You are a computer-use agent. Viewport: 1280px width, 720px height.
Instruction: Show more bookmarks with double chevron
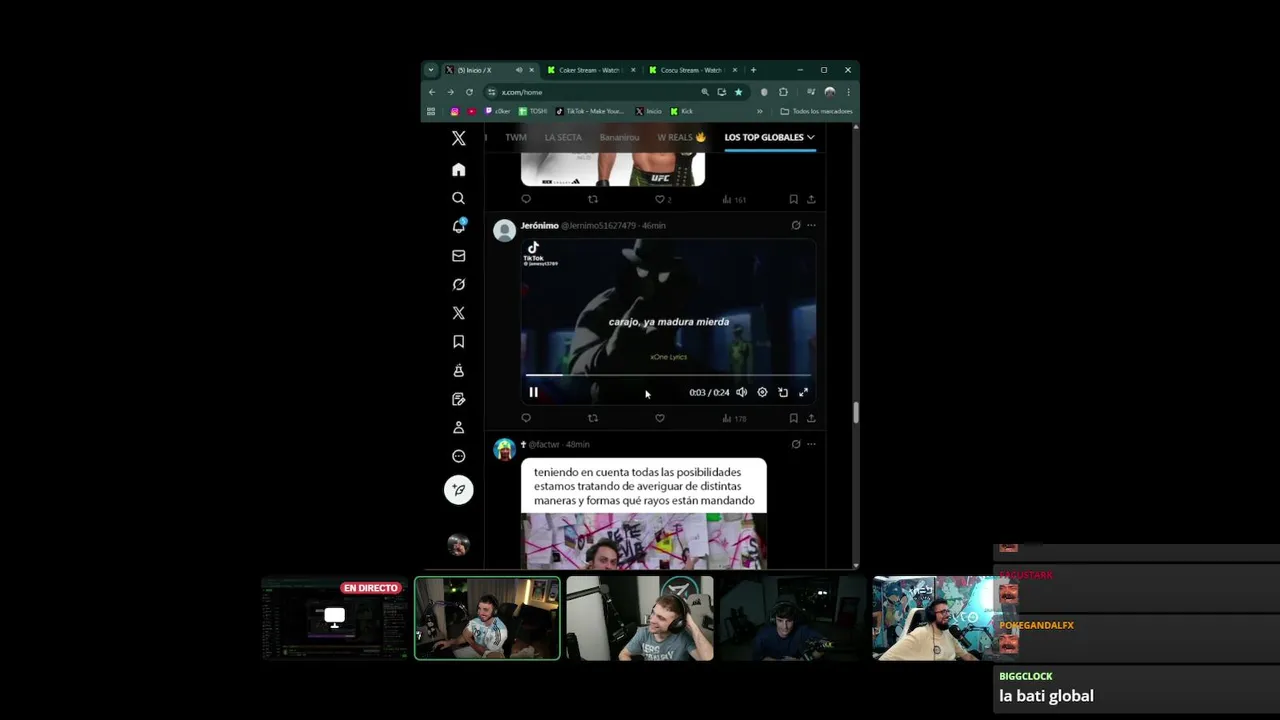[760, 111]
